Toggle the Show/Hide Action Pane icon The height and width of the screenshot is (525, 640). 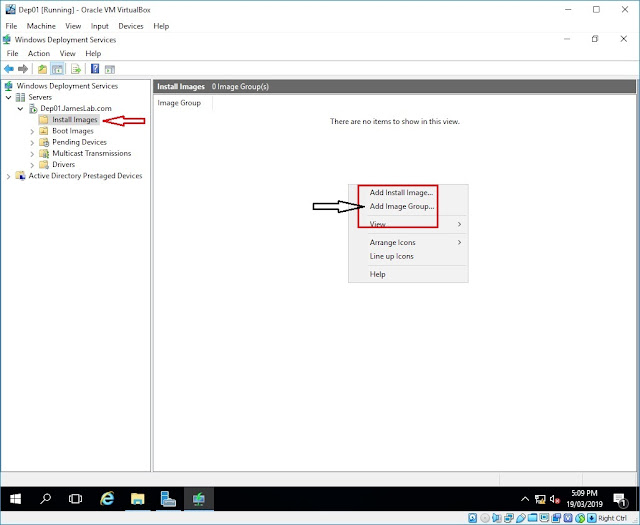tap(110, 69)
